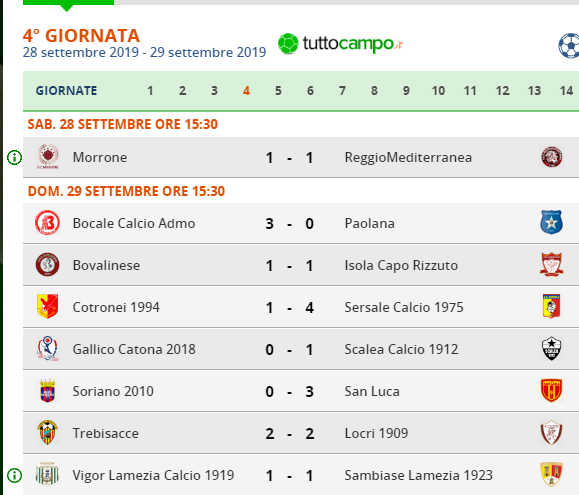This screenshot has width=579, height=495.
Task: Open Gallico Catona 2018 team link
Action: coord(134,350)
